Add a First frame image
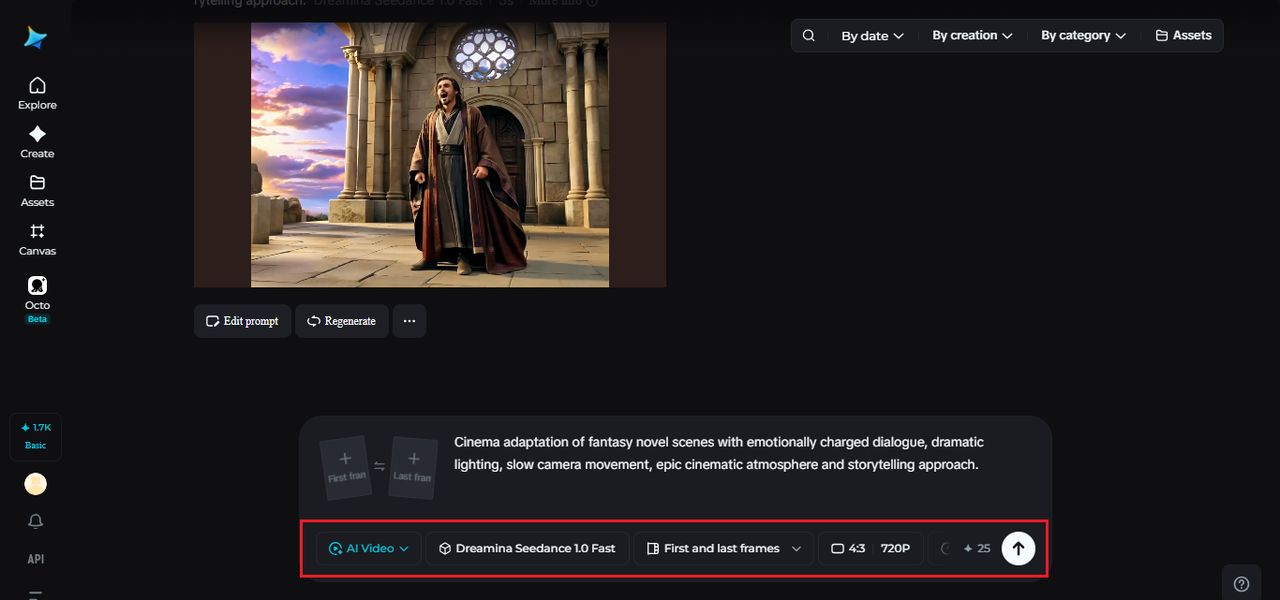1280x600 pixels. (x=346, y=468)
